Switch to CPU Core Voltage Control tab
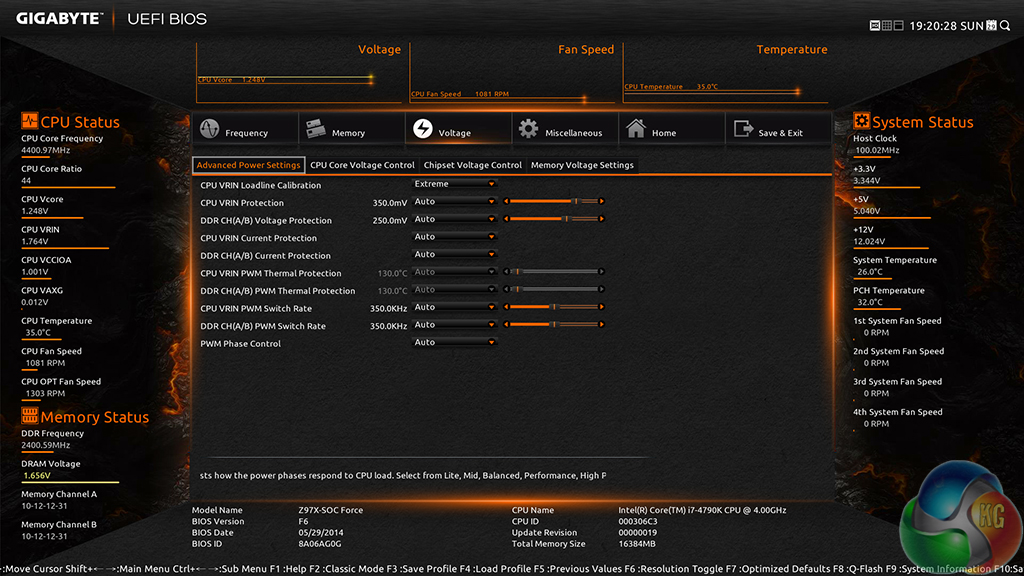The width and height of the screenshot is (1024, 576). point(362,165)
